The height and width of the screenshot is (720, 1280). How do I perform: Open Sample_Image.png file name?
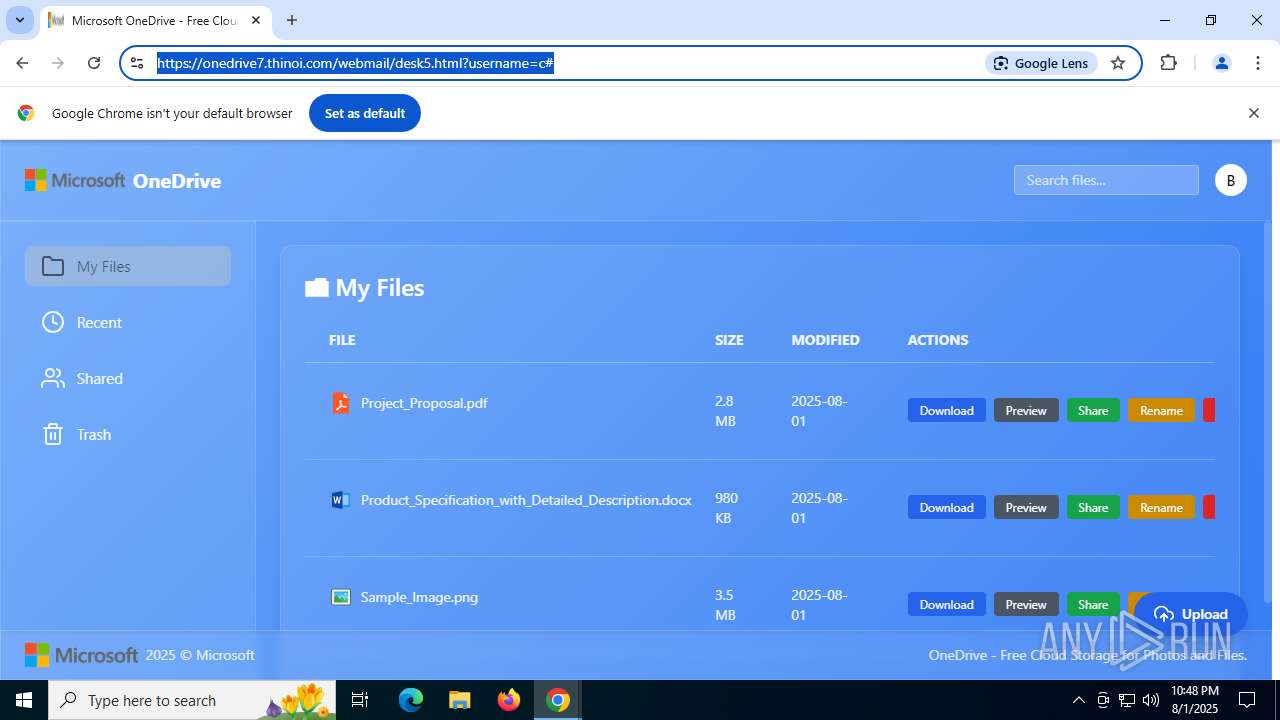click(x=419, y=597)
